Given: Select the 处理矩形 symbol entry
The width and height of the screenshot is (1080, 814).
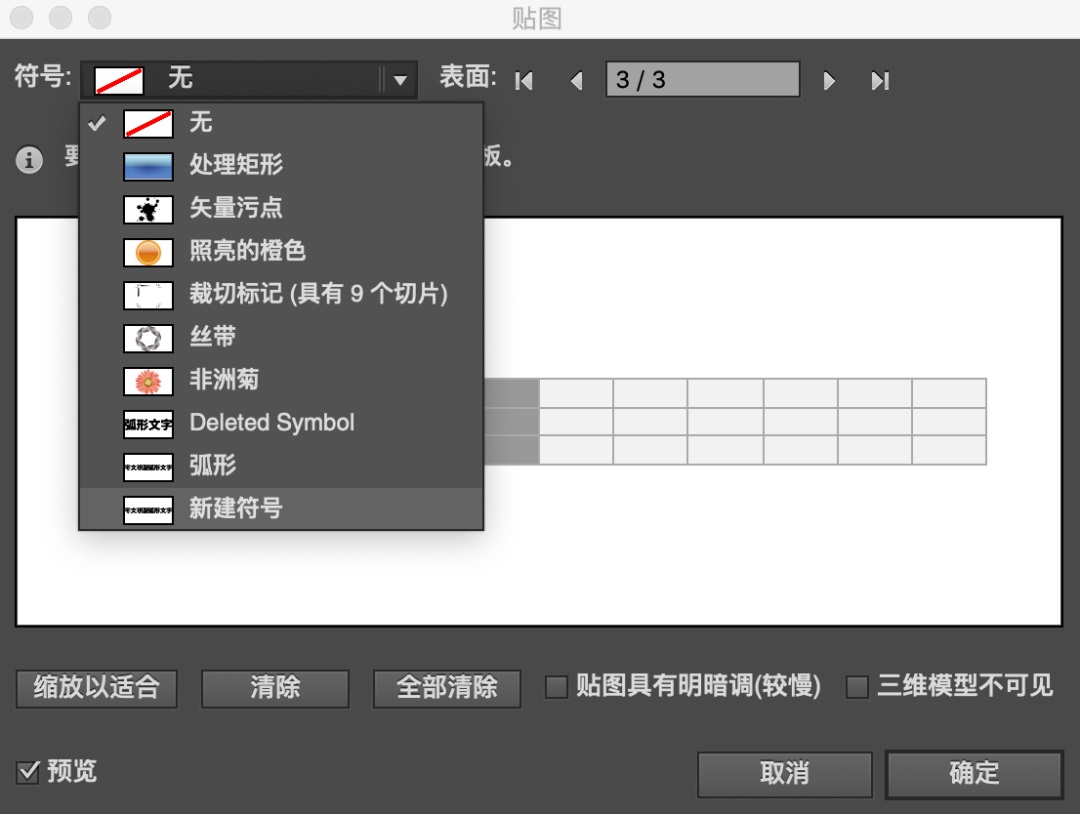Looking at the screenshot, I should pyautogui.click(x=236, y=166).
